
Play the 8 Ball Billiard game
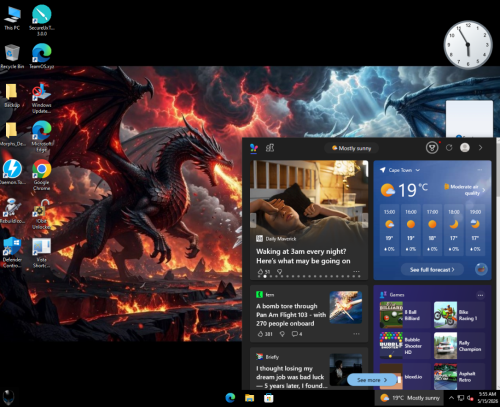(405, 315)
